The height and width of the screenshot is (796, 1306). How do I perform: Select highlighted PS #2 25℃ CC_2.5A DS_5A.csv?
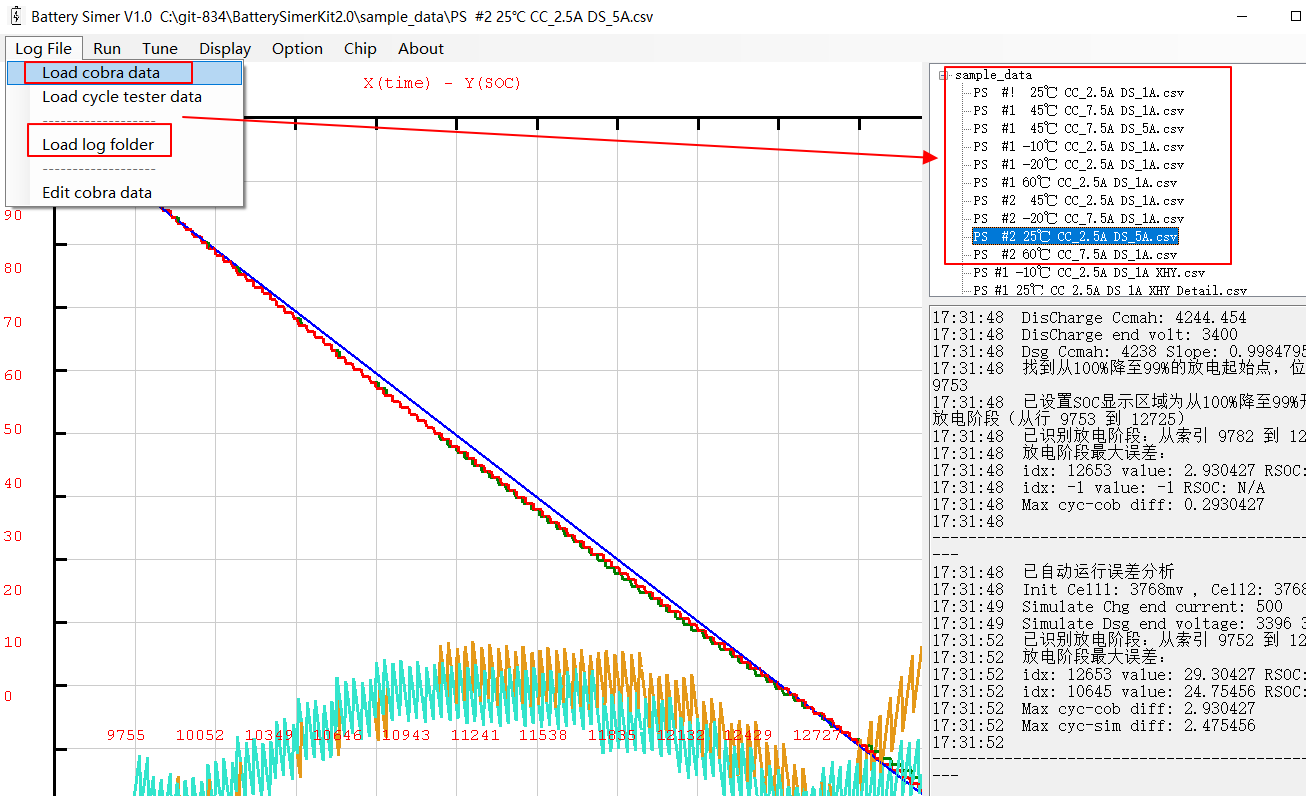click(x=1075, y=237)
